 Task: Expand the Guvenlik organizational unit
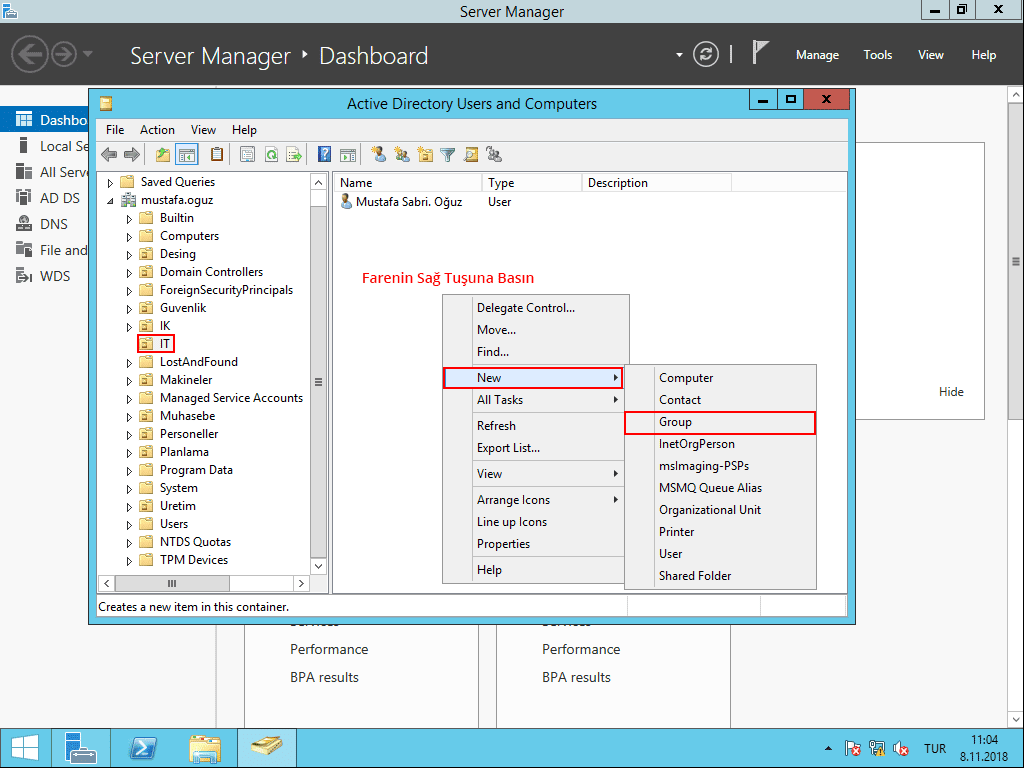pyautogui.click(x=129, y=309)
